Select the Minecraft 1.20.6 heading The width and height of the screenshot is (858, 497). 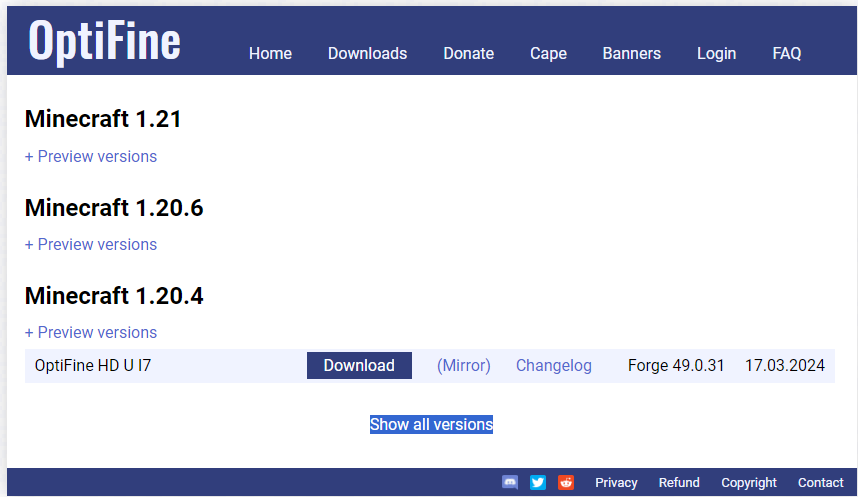point(114,208)
